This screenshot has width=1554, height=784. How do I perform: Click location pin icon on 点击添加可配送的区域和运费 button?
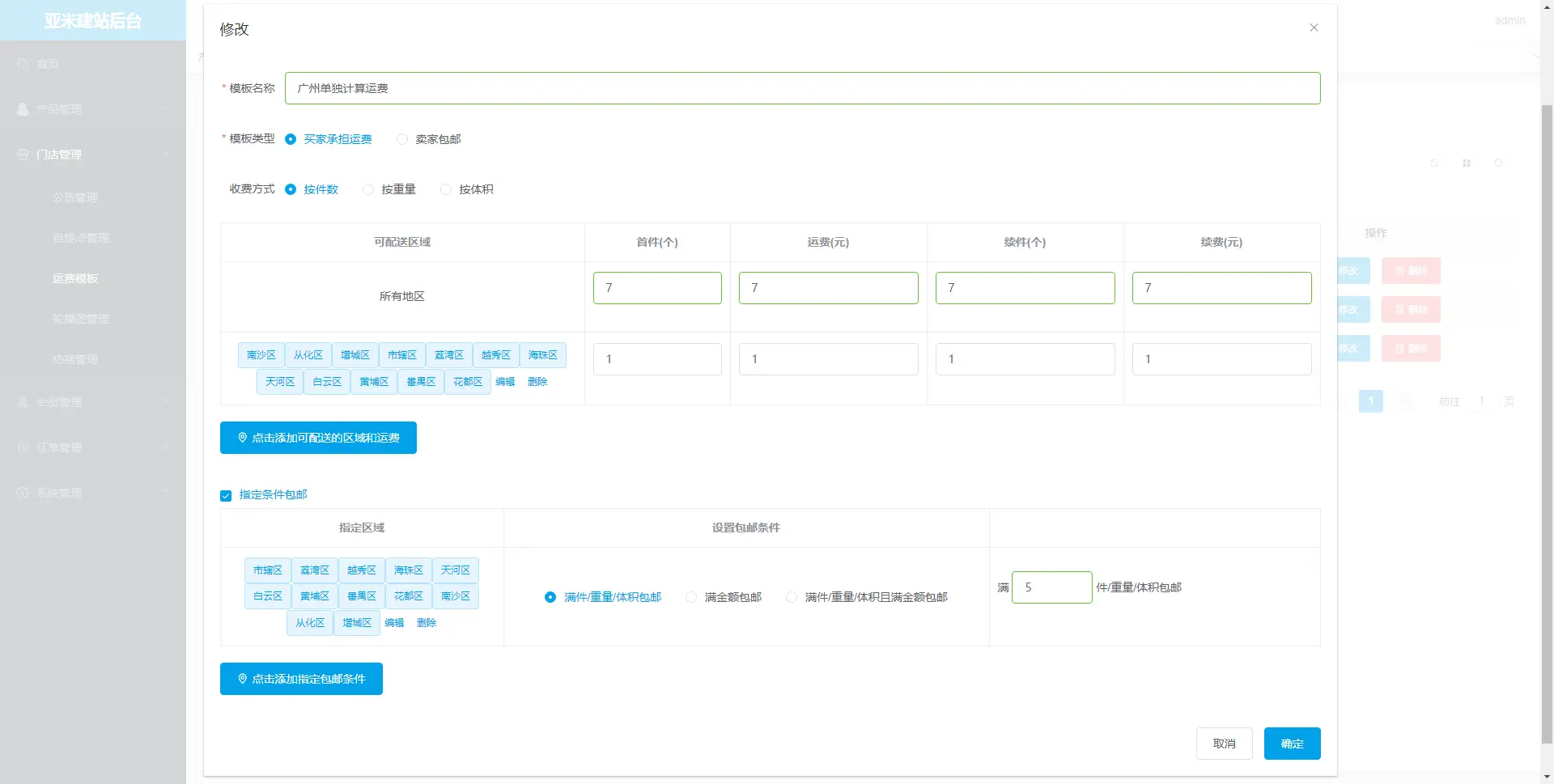pos(242,438)
